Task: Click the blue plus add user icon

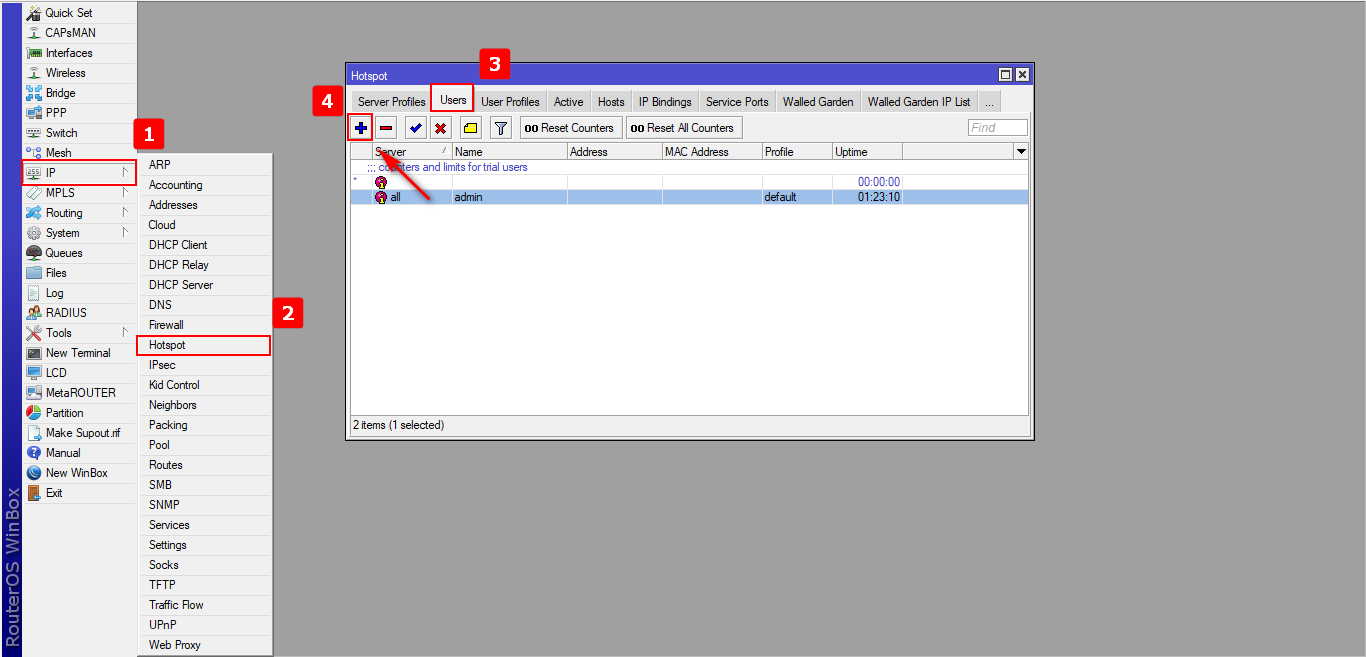Action: point(361,128)
